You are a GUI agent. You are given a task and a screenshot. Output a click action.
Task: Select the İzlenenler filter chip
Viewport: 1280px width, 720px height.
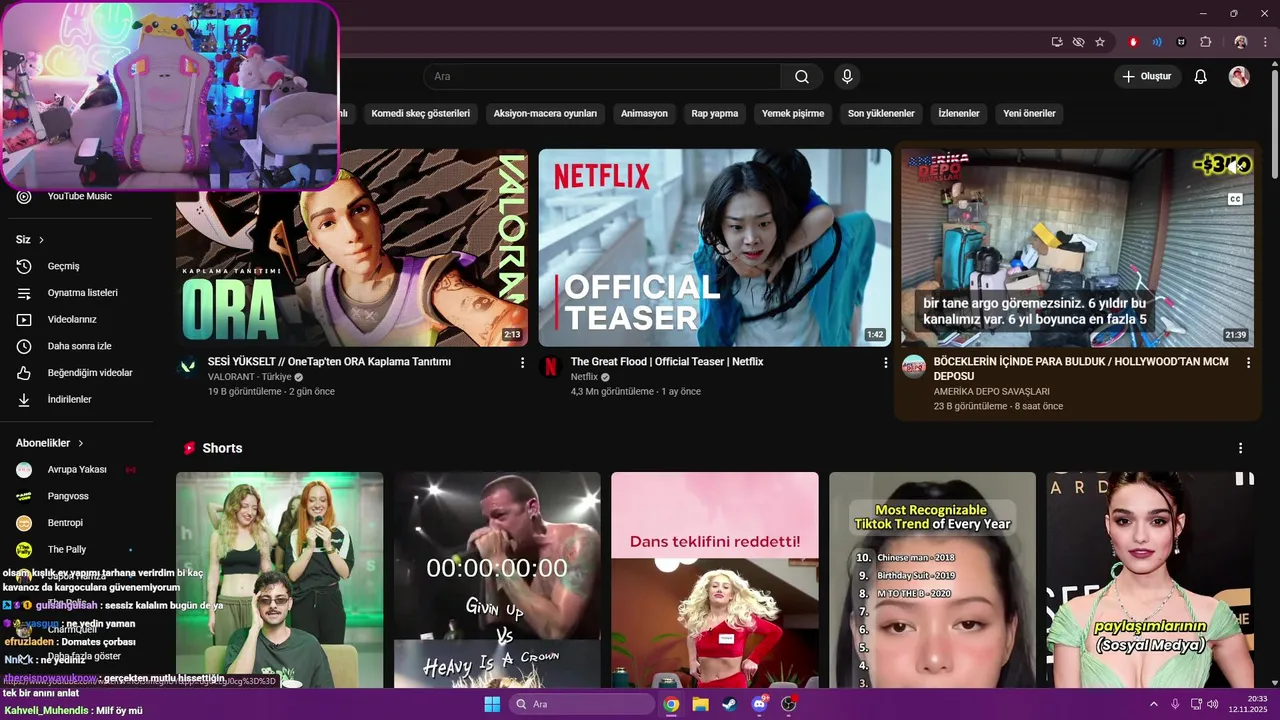pos(959,113)
